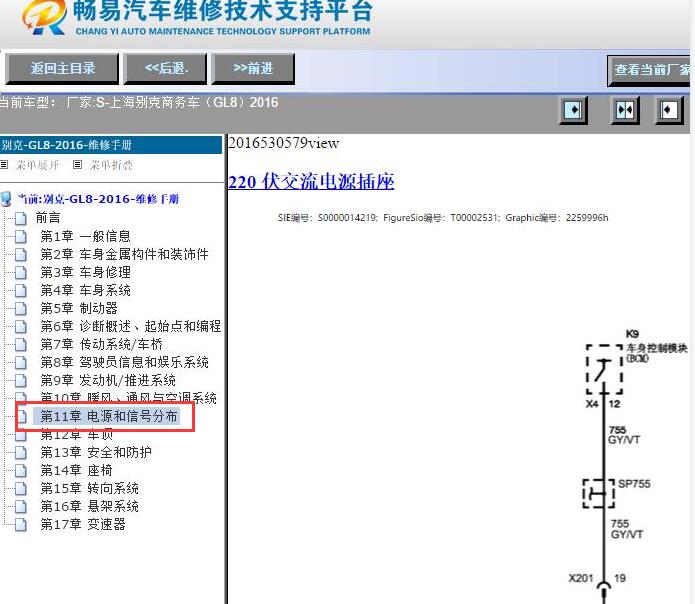Screen dimensions: 695x604
Task: Go forward with the >>前进 button
Action: 253,69
